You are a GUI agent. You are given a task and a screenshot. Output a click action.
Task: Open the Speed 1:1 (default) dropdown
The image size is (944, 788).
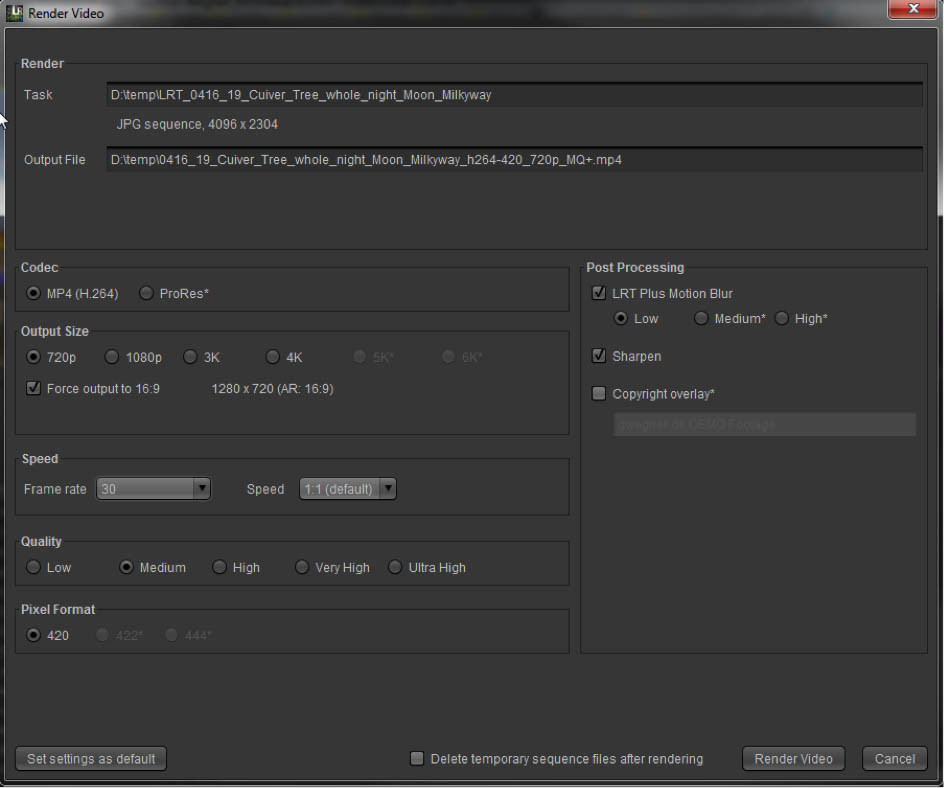(x=347, y=488)
